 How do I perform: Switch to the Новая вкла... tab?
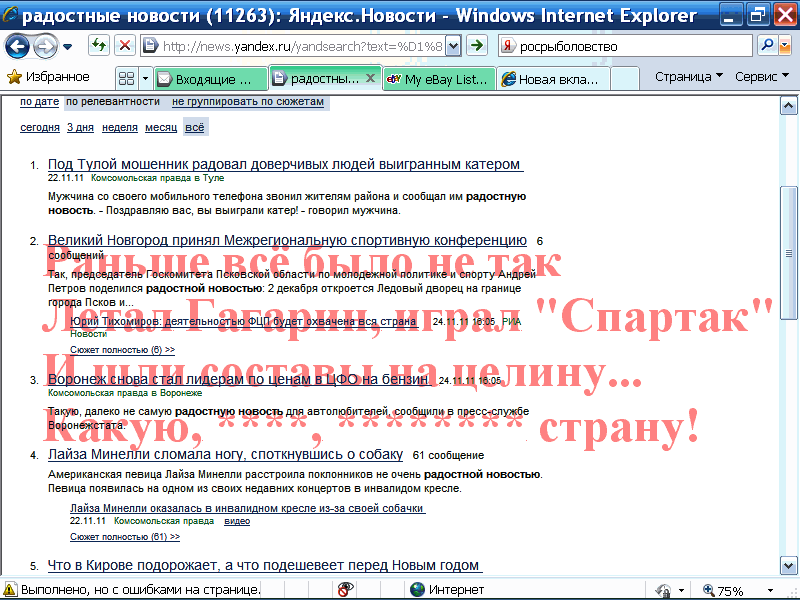(553, 79)
